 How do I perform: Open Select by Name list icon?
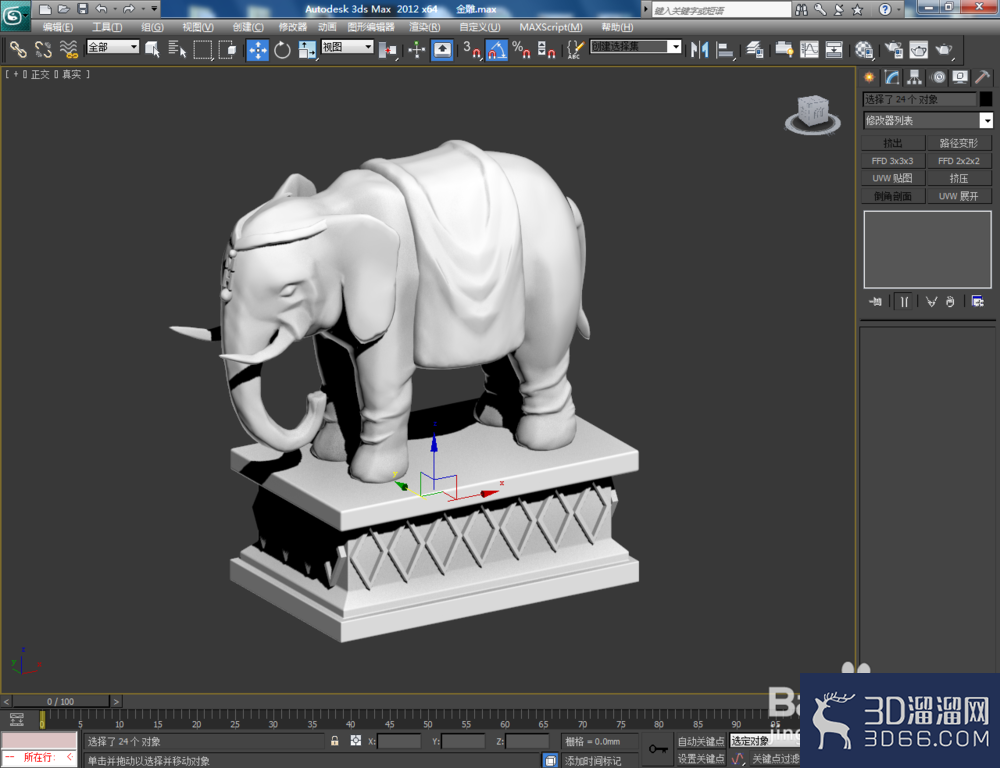click(x=177, y=49)
